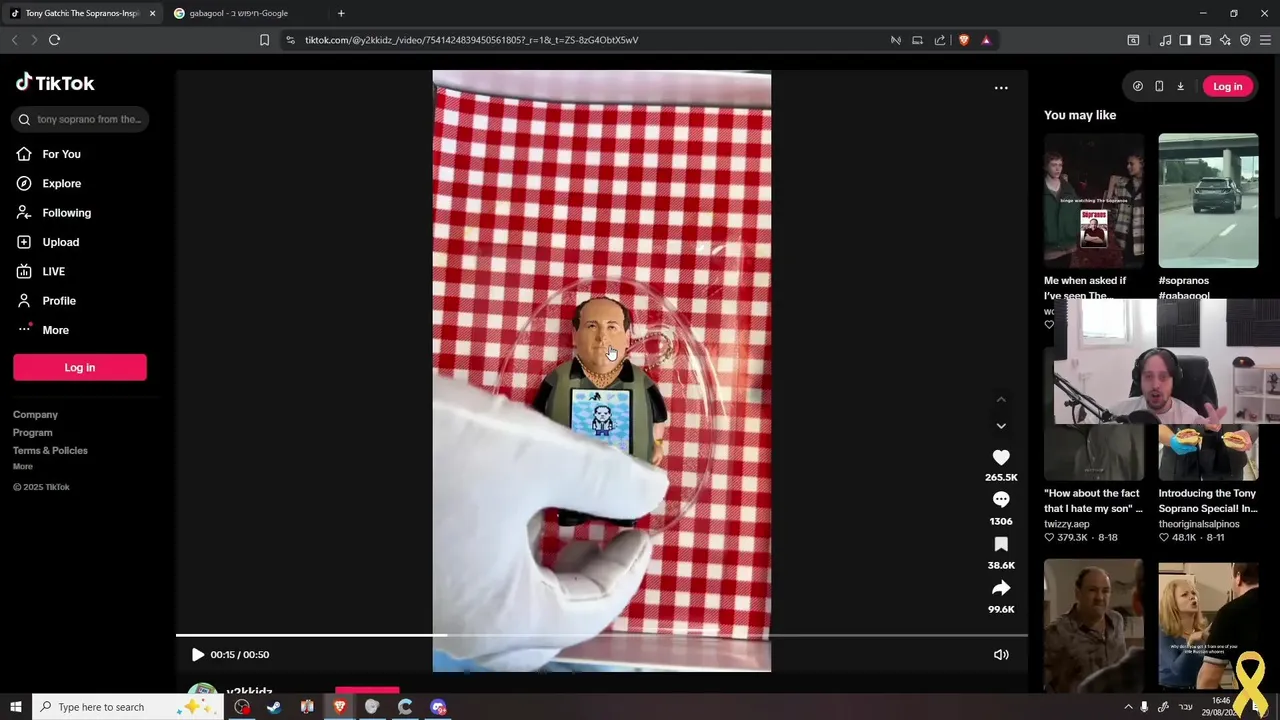This screenshot has height=720, width=1280.
Task: Click the TikTok coin icon in header
Action: (x=1137, y=86)
